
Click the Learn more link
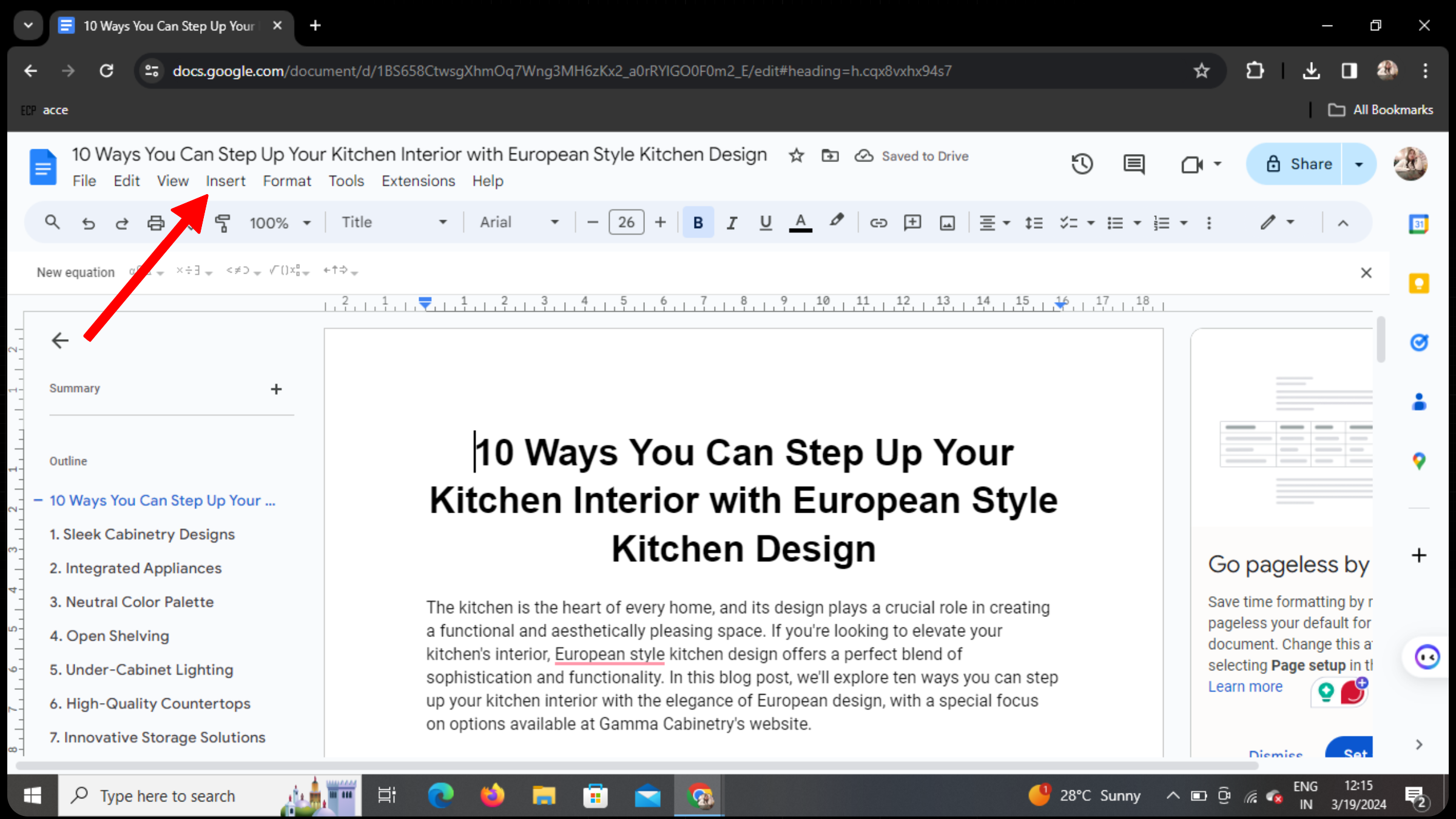point(1245,686)
